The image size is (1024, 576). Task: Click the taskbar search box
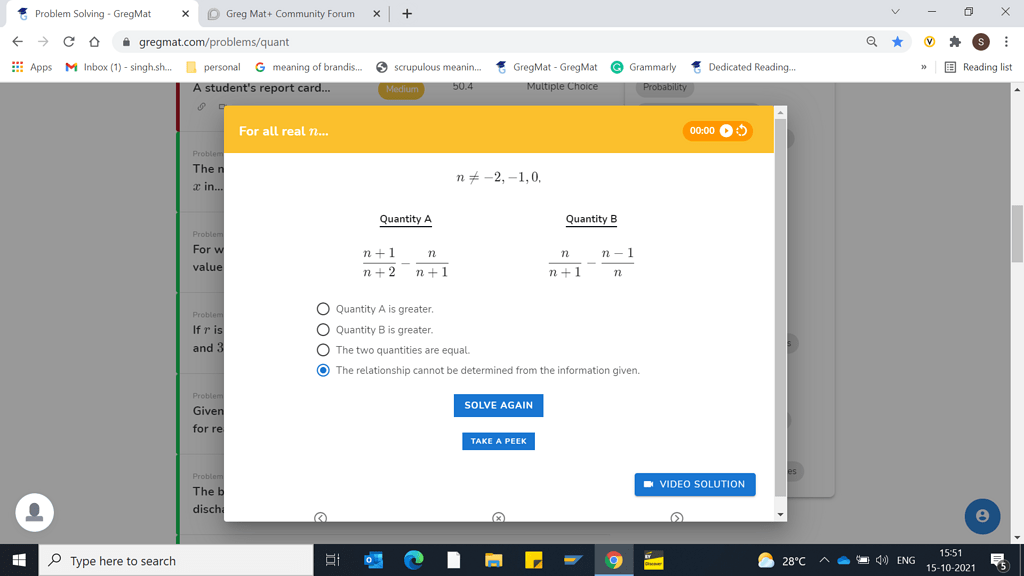click(x=176, y=560)
